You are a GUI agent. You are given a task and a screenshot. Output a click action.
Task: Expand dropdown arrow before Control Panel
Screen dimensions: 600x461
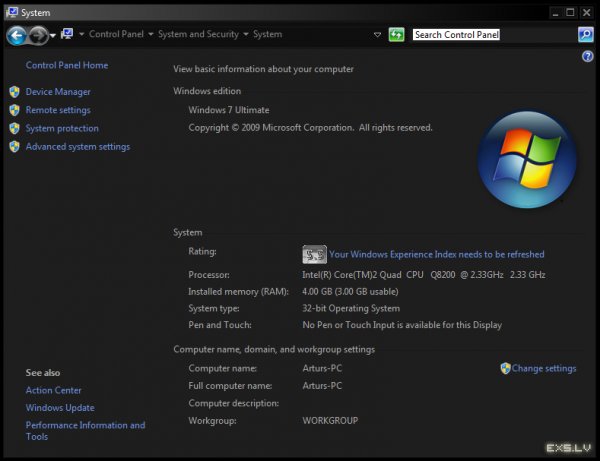82,34
